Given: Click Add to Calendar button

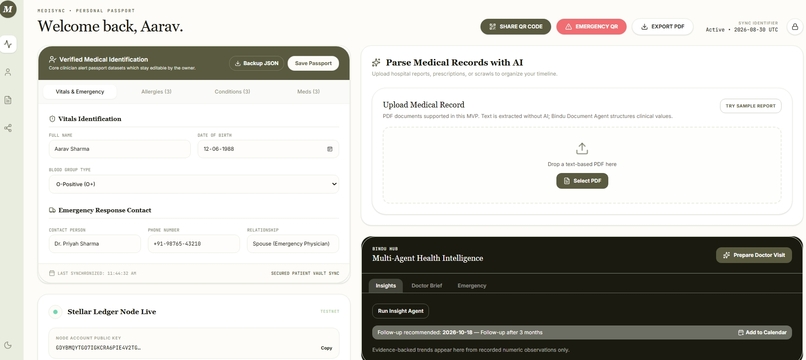Looking at the screenshot, I should pos(762,333).
